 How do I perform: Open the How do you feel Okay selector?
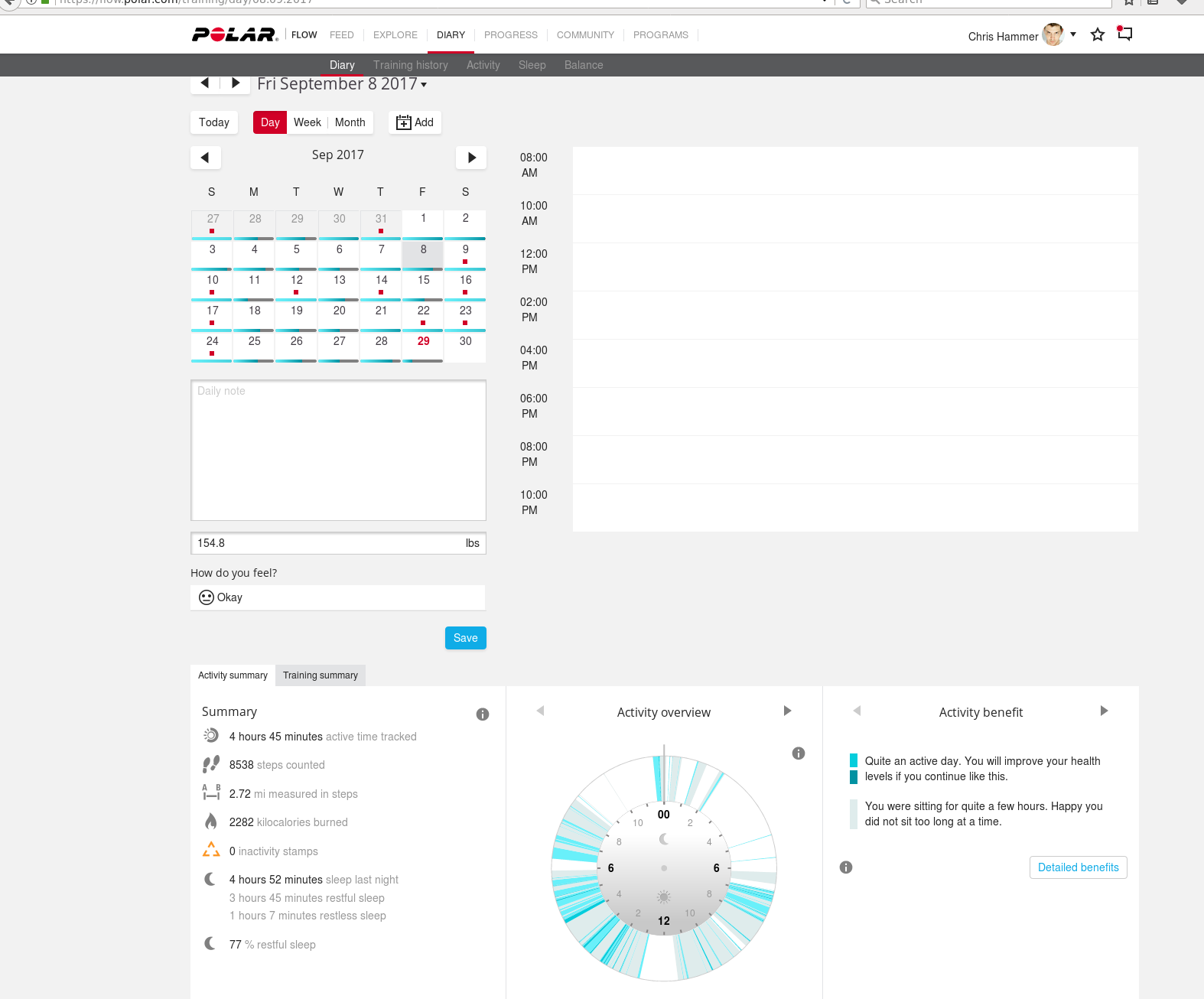[338, 597]
